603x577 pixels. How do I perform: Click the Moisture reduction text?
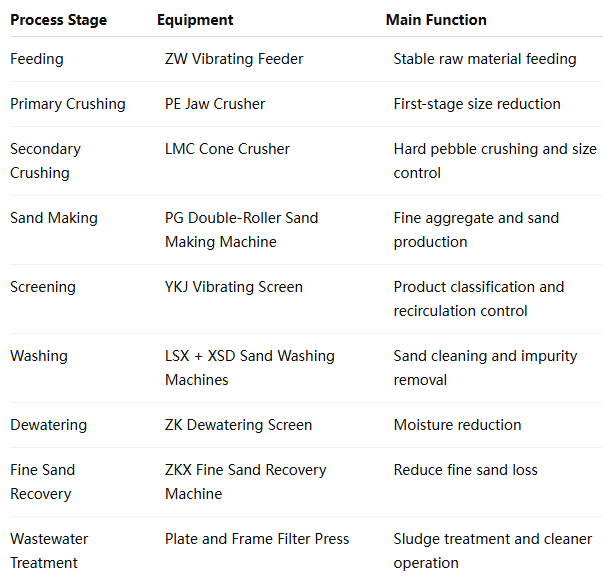(x=457, y=425)
